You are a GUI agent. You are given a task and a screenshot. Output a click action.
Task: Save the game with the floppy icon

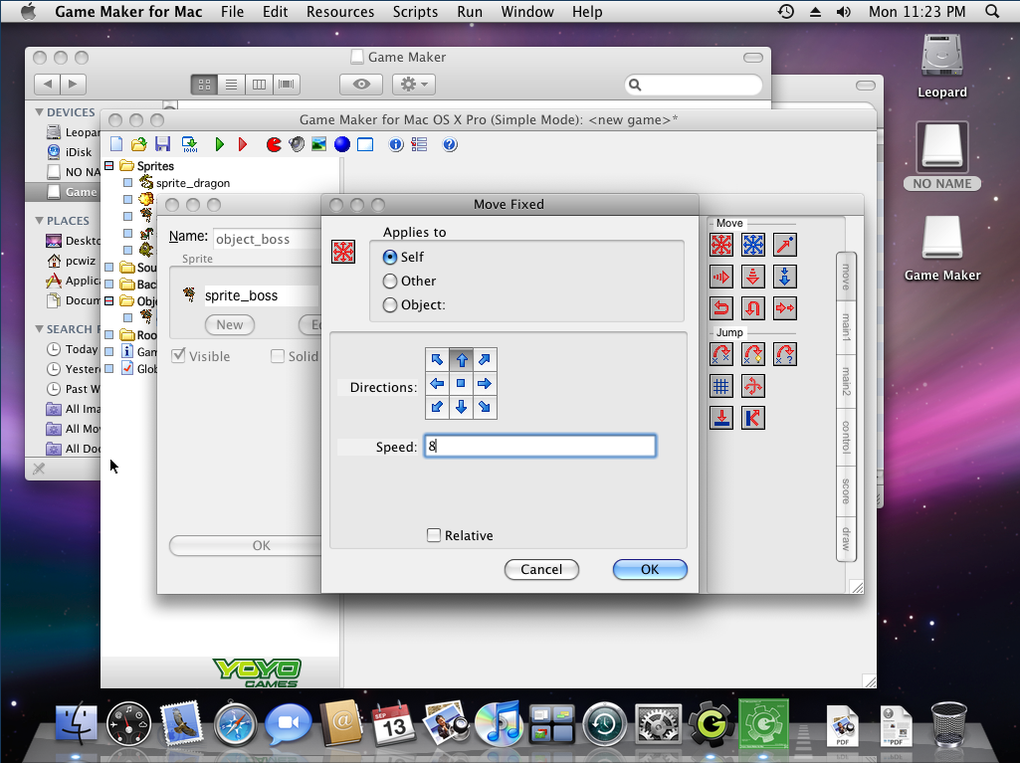coord(163,144)
